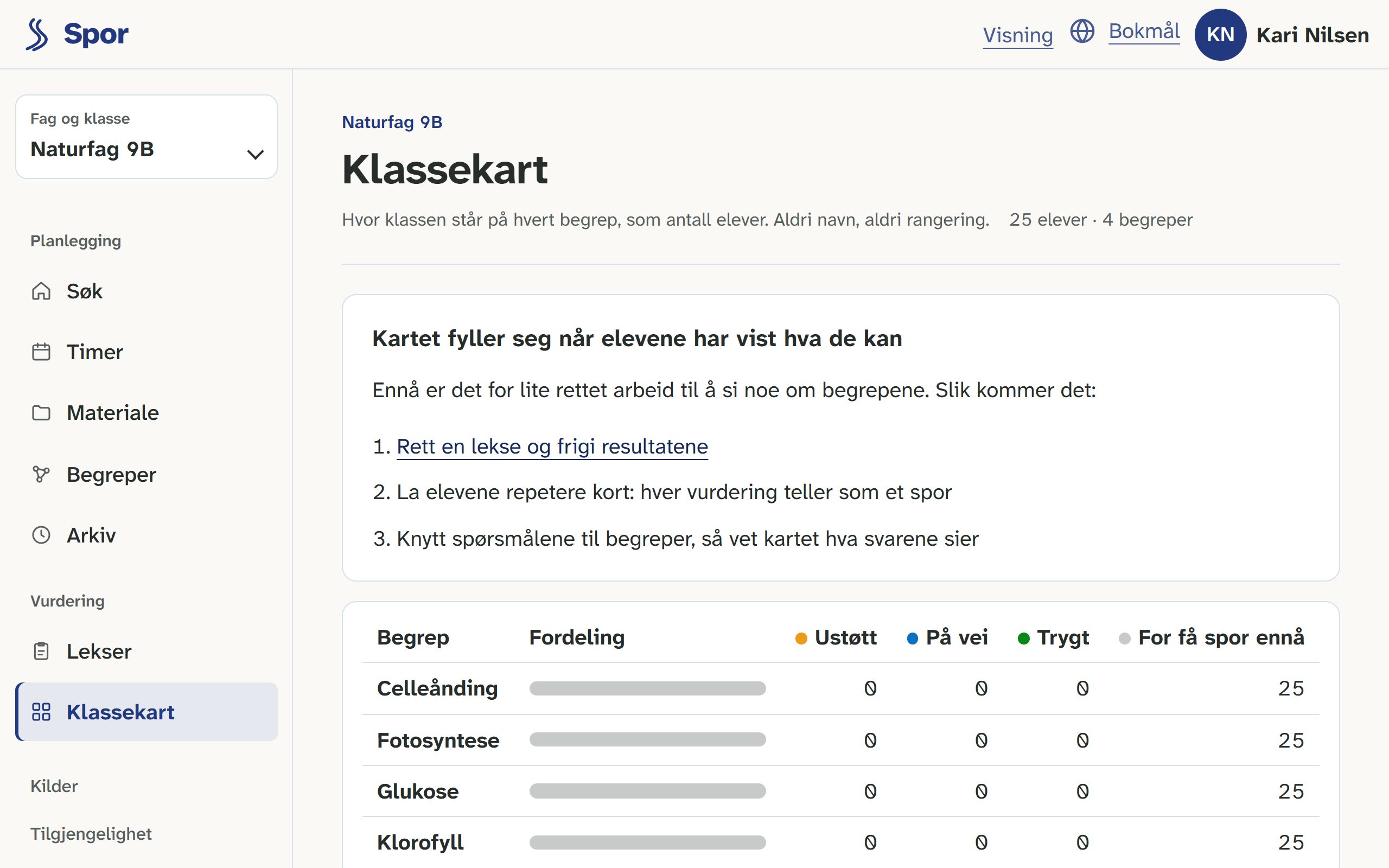Click the KN user avatar
This screenshot has width=1389, height=868.
point(1220,34)
